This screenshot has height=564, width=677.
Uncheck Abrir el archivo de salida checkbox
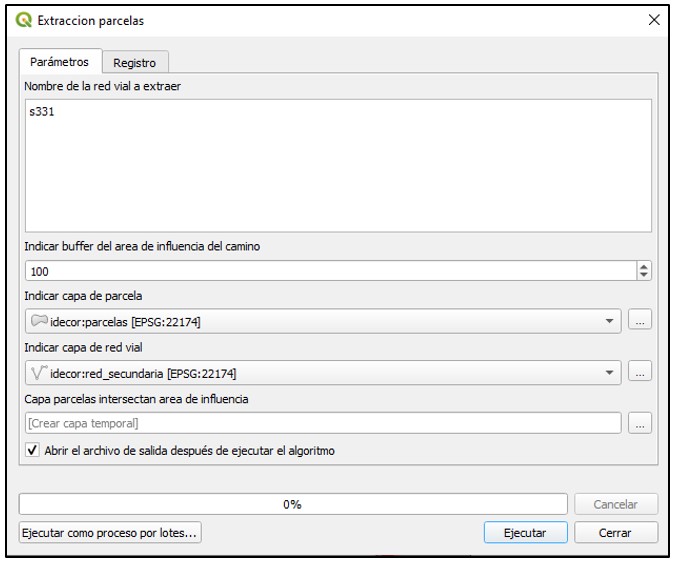coord(32,450)
